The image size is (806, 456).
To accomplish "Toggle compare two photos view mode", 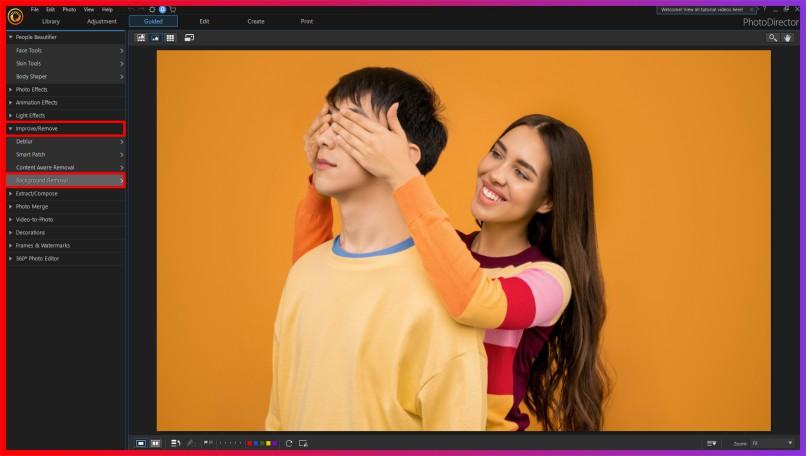I will click(x=155, y=443).
